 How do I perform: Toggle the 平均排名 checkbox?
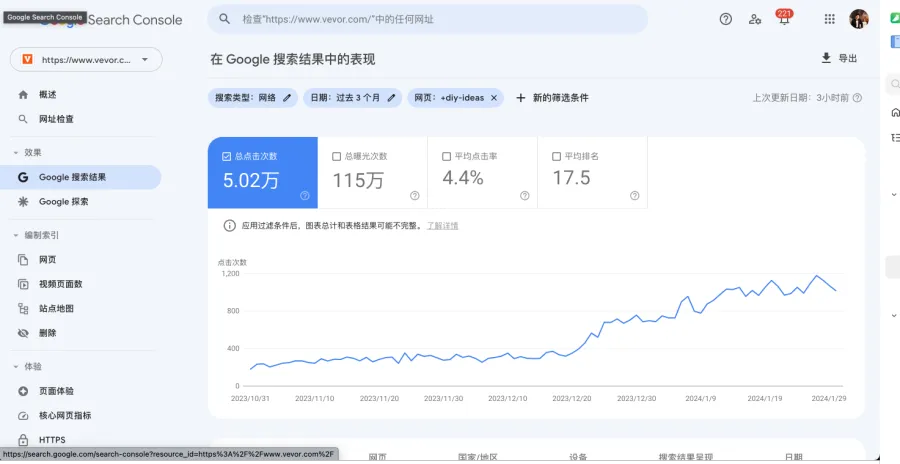point(556,156)
